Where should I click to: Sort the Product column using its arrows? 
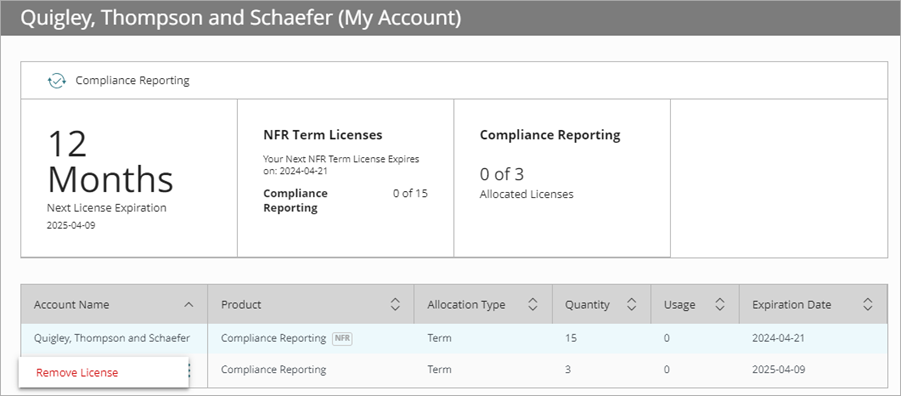point(395,305)
